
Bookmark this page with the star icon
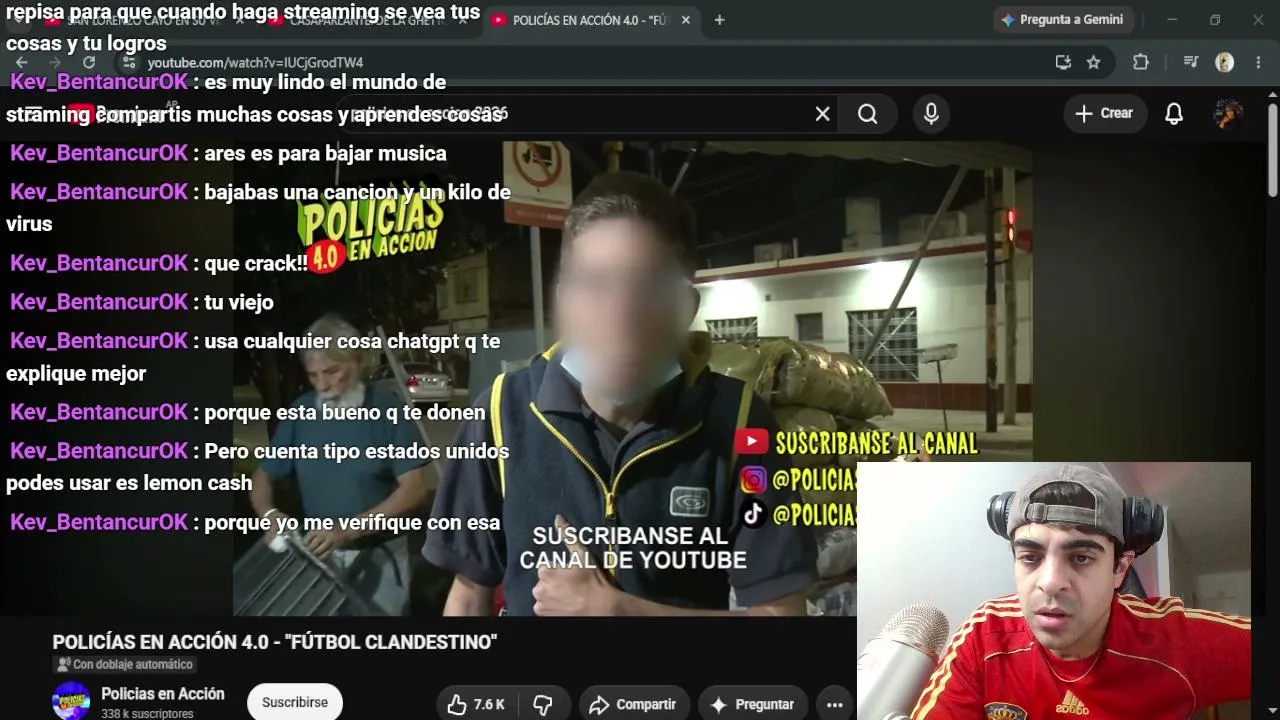click(1094, 62)
